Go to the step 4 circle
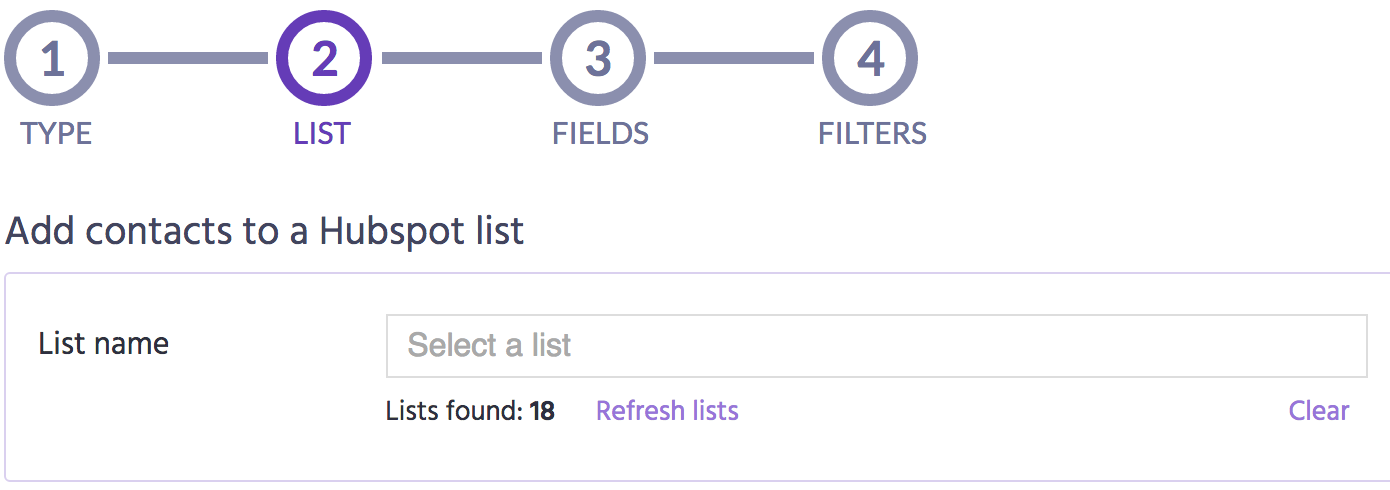Viewport: 1390px width, 490px height. click(x=870, y=59)
